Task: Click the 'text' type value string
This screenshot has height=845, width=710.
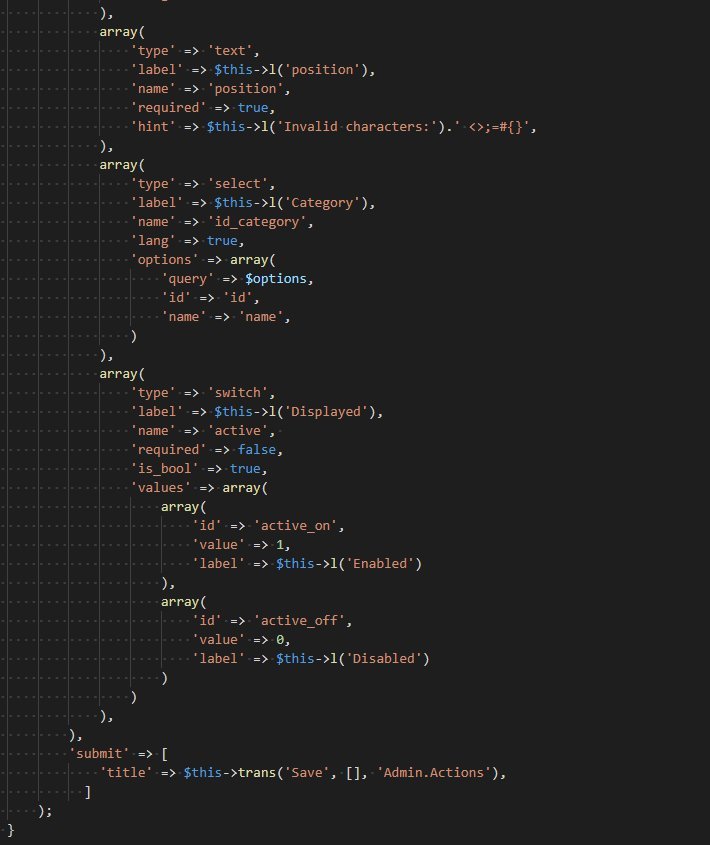Action: (x=230, y=51)
